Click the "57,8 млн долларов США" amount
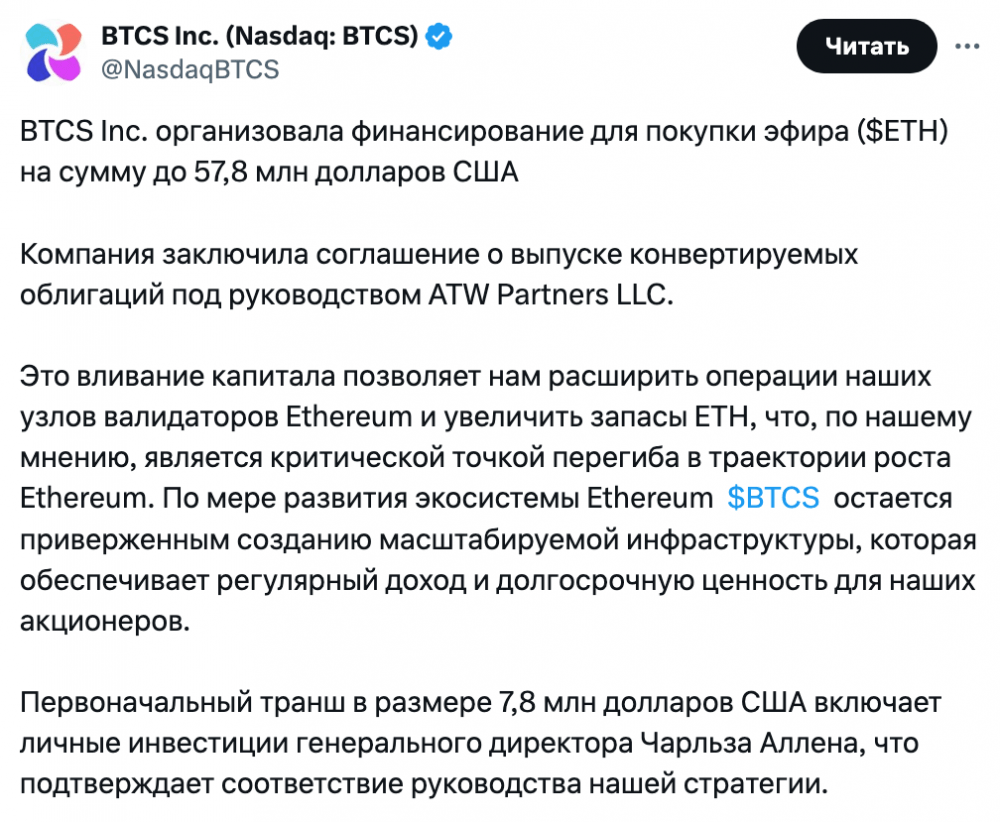This screenshot has width=1000, height=822. coord(356,172)
